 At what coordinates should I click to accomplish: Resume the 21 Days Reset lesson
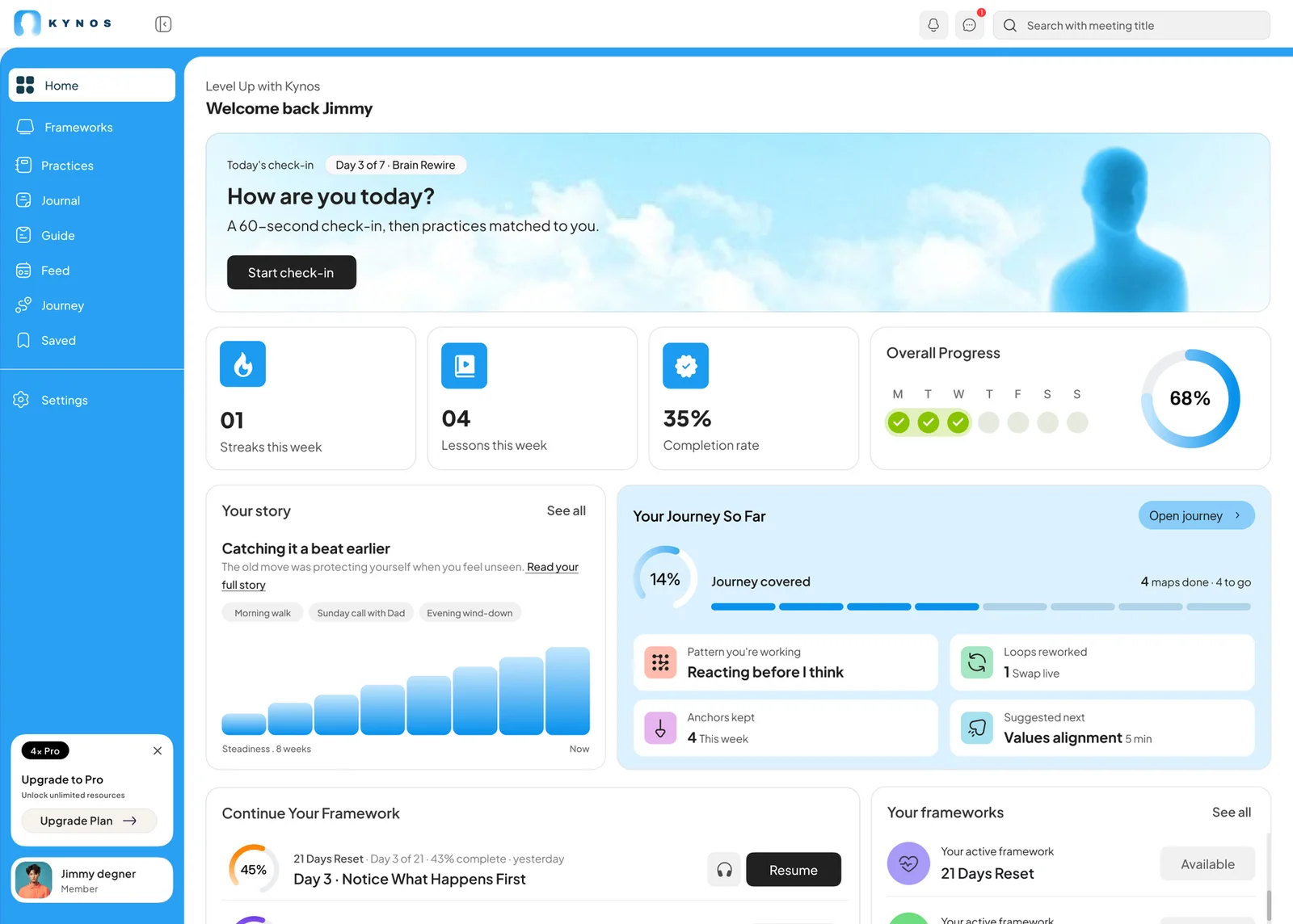[x=794, y=870]
